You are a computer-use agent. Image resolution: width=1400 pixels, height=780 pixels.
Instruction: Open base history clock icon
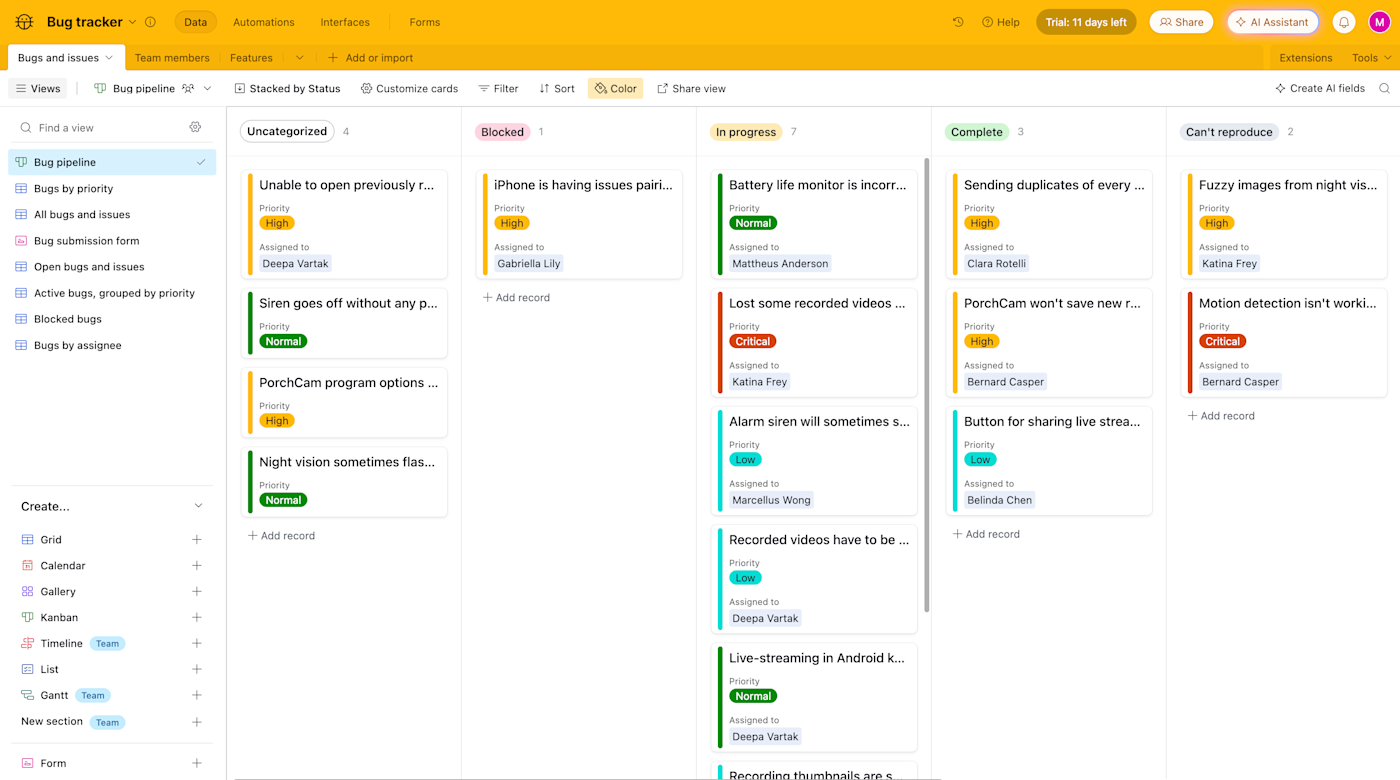coord(958,22)
